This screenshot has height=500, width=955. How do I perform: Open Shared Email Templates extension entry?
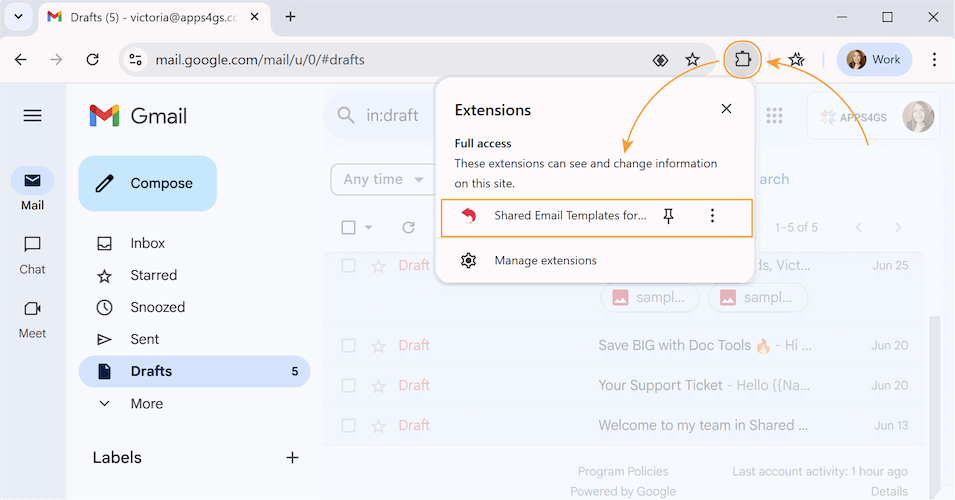[x=597, y=217]
